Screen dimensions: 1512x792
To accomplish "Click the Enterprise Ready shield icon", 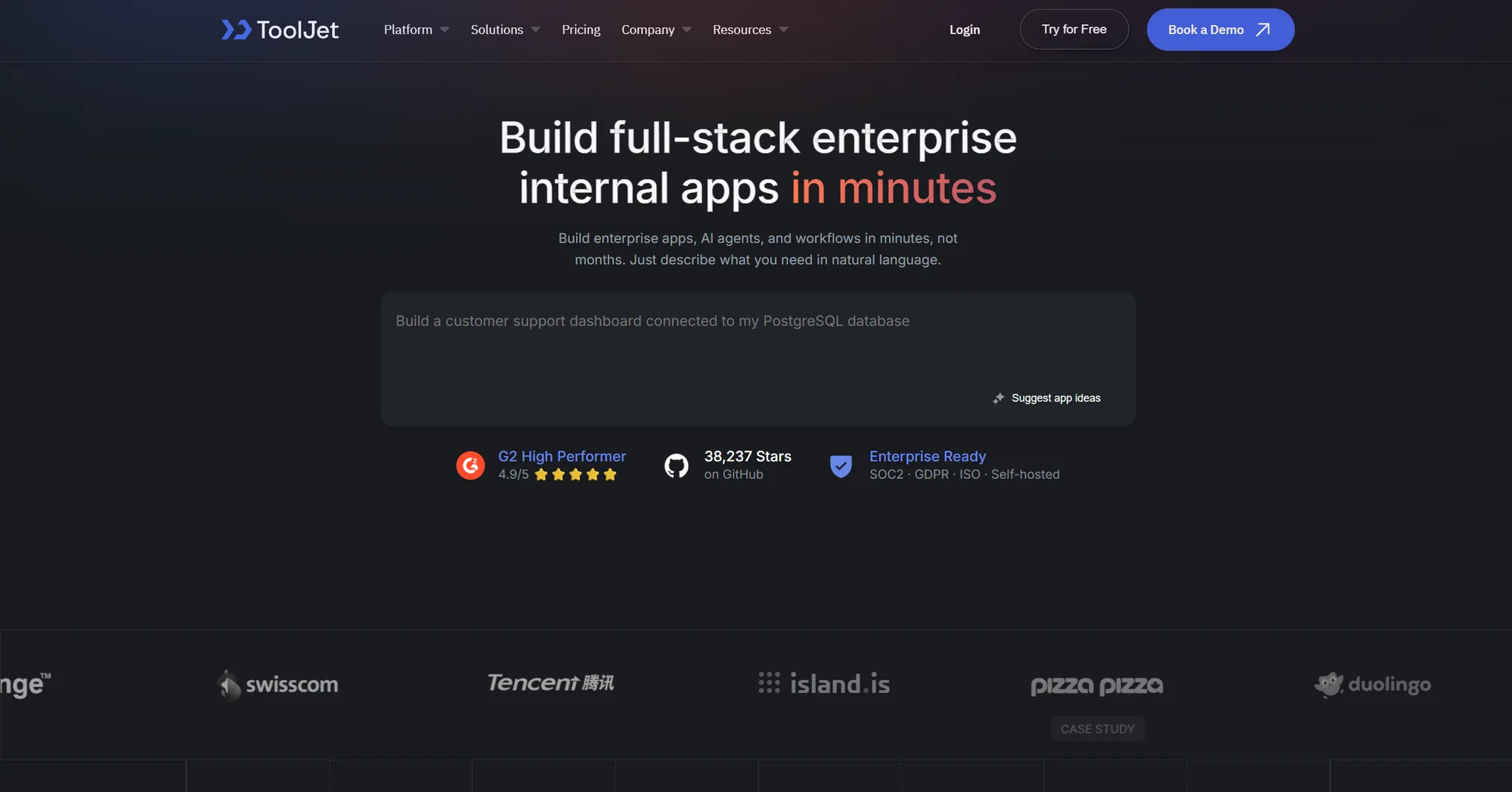I will pos(841,465).
